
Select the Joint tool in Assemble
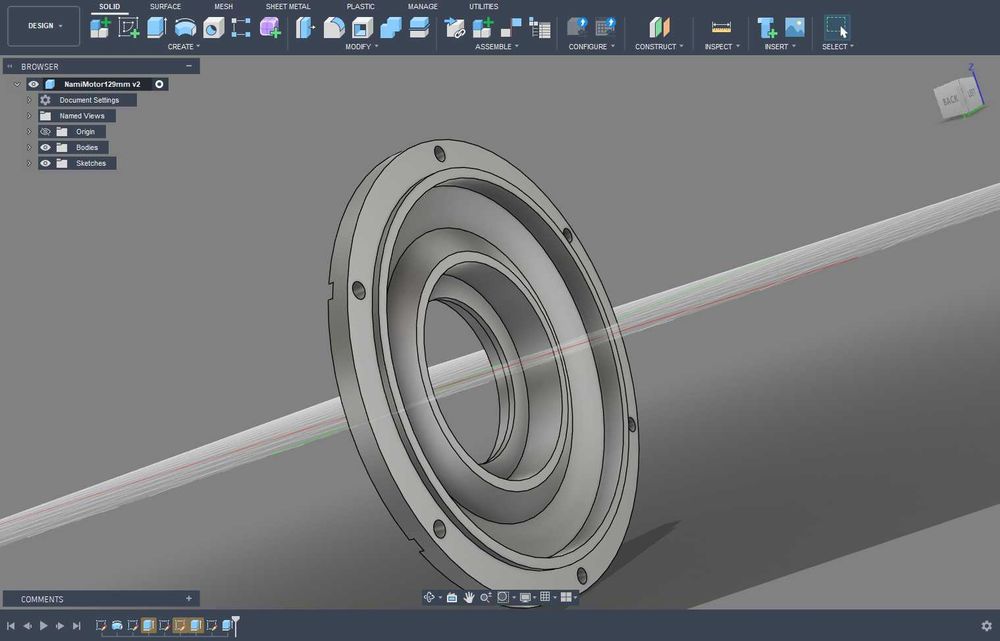tap(511, 28)
